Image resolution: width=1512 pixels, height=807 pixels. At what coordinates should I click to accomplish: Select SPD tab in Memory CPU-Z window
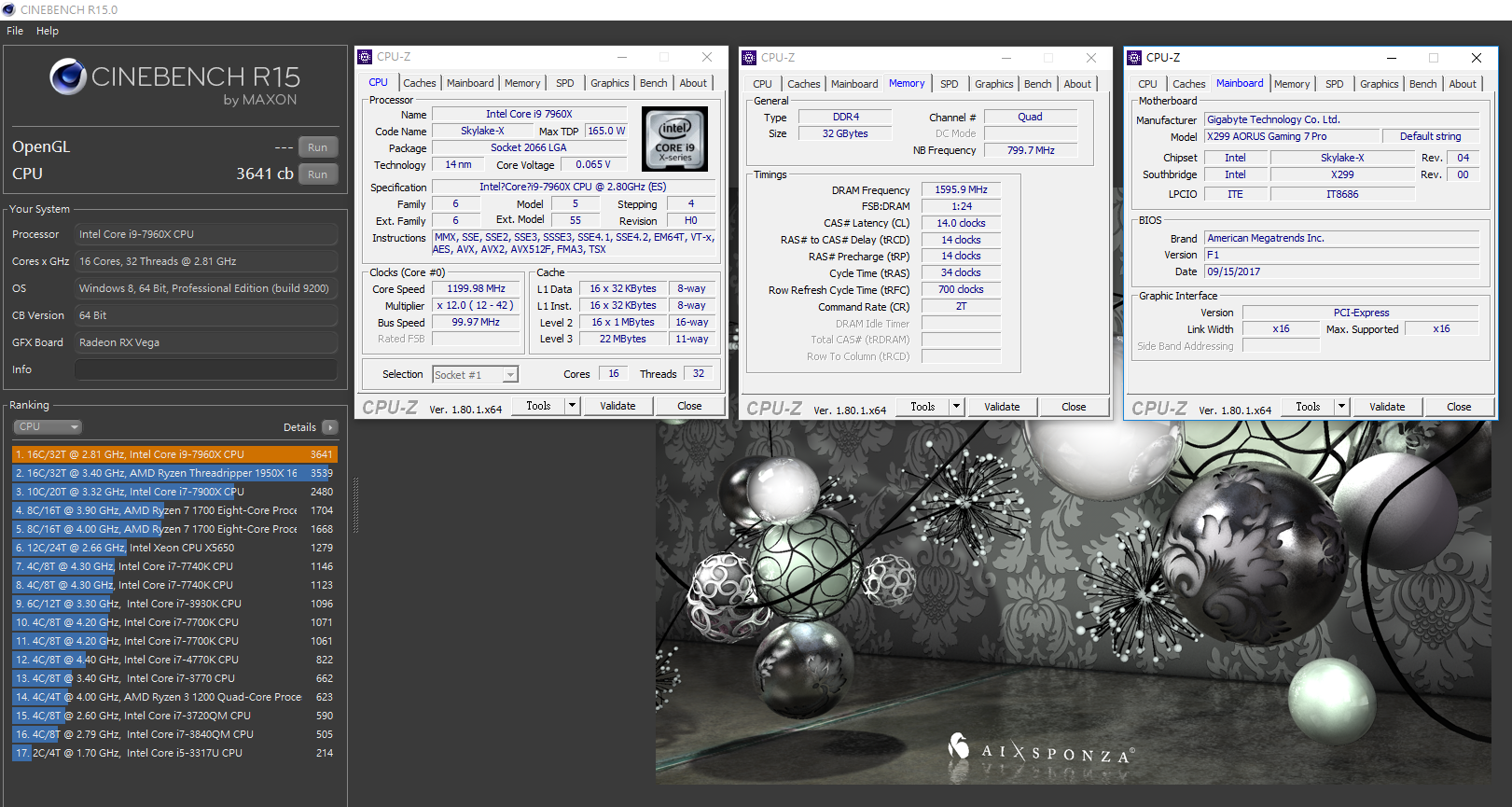pyautogui.click(x=950, y=84)
